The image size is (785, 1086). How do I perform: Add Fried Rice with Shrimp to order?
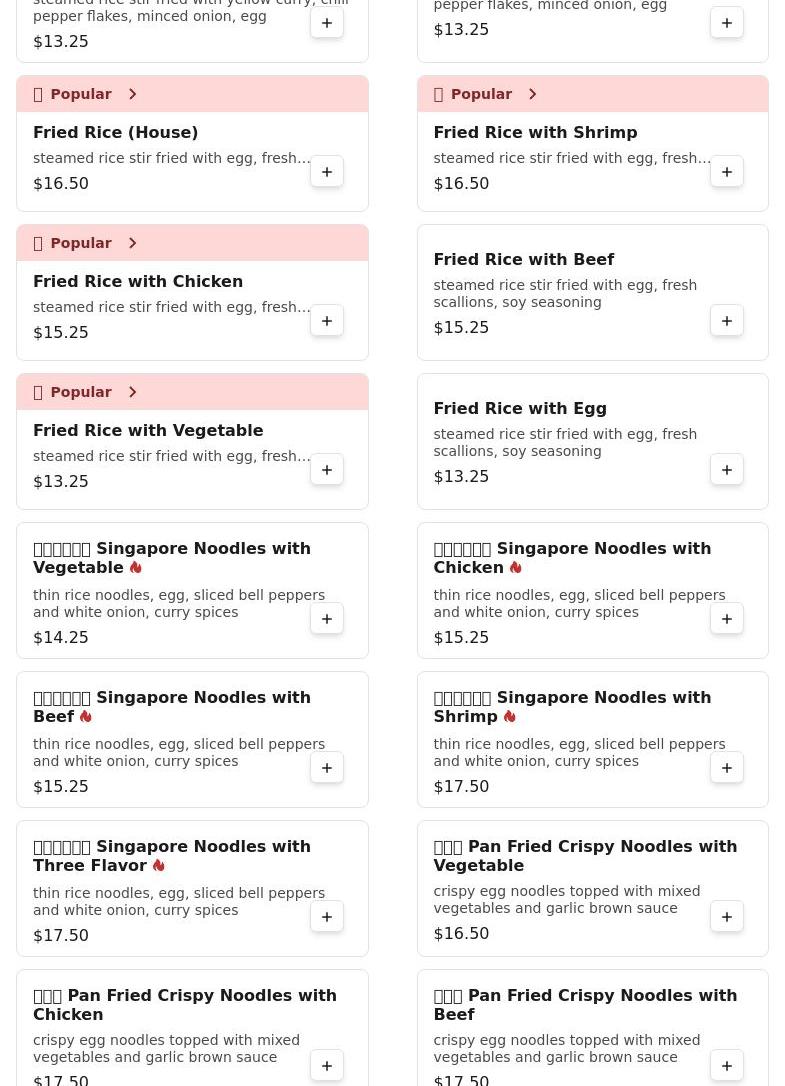pos(727,172)
